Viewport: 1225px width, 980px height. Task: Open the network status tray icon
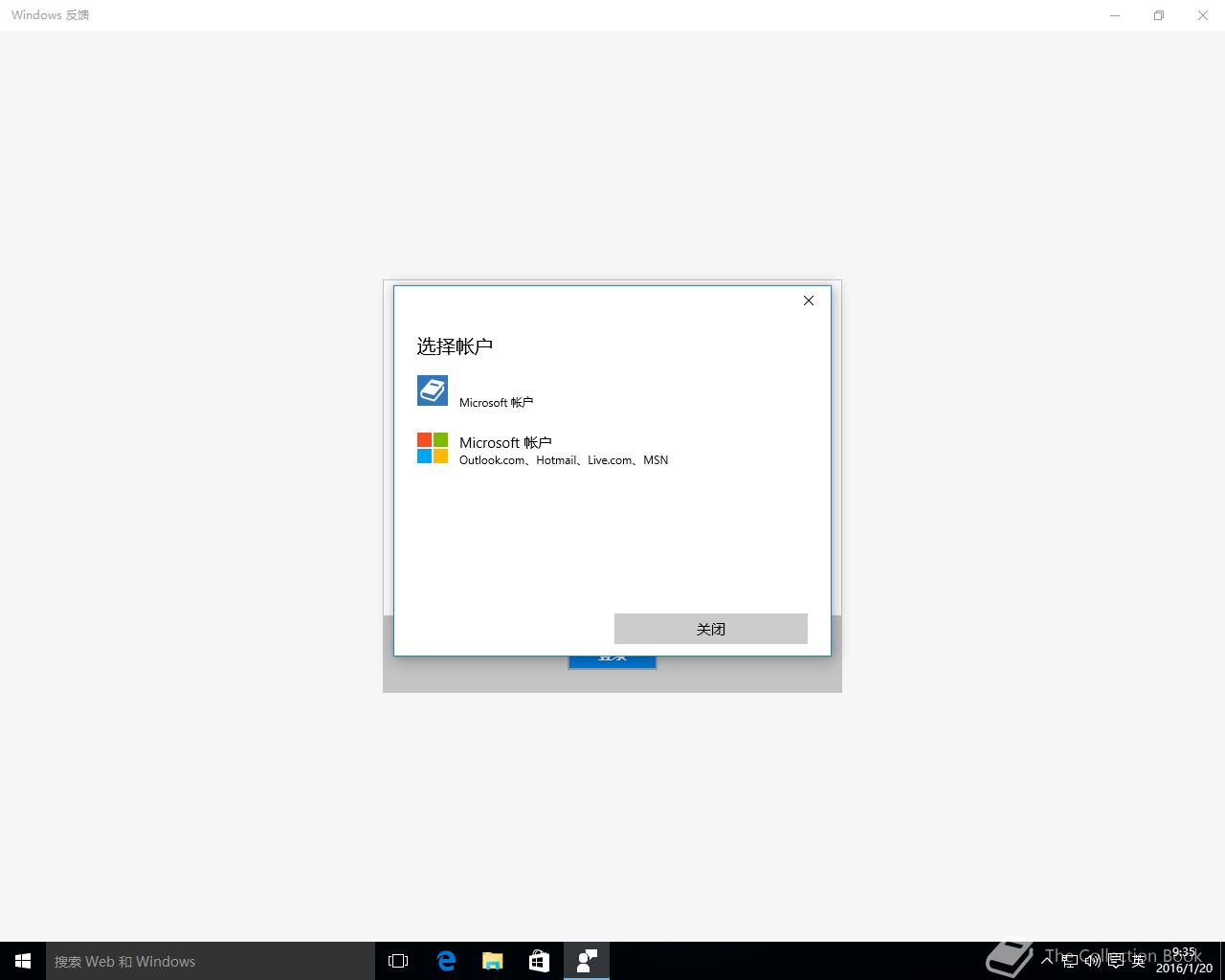[1069, 961]
